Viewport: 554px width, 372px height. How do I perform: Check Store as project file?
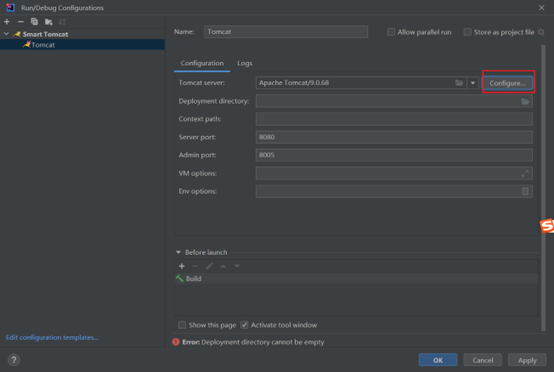(x=467, y=32)
